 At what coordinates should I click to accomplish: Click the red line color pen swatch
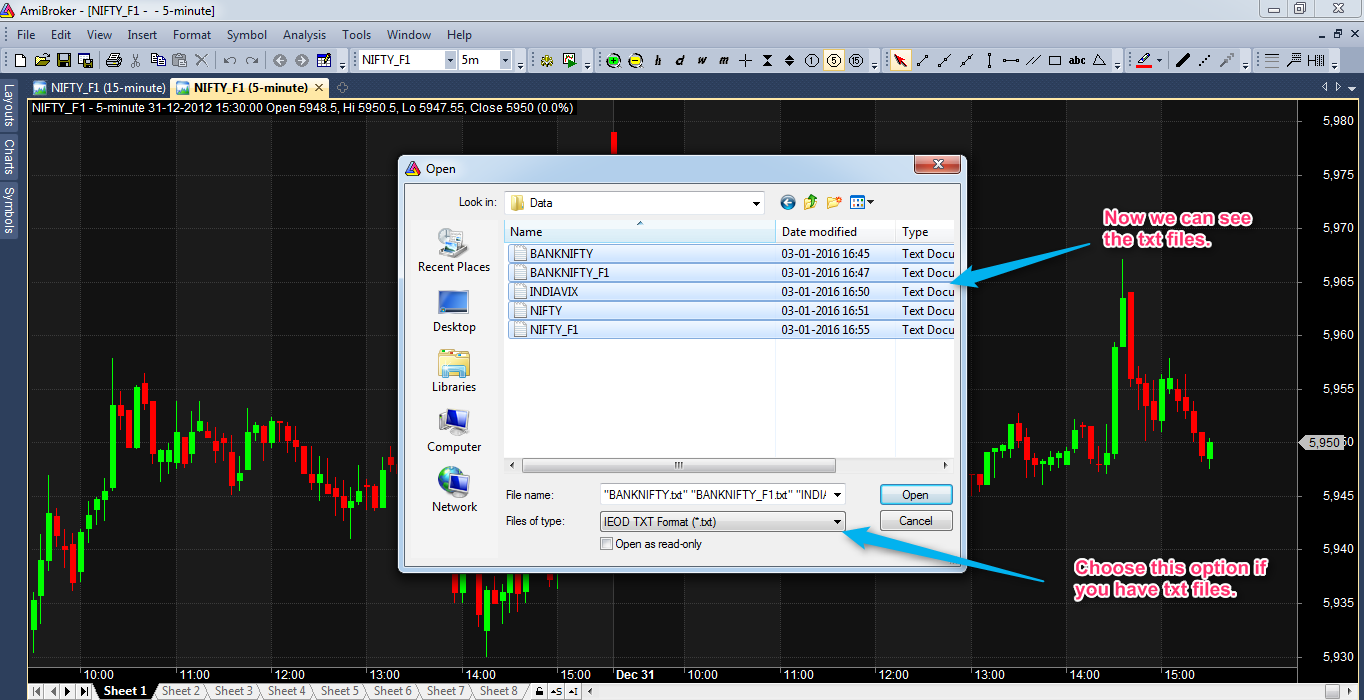click(1145, 60)
